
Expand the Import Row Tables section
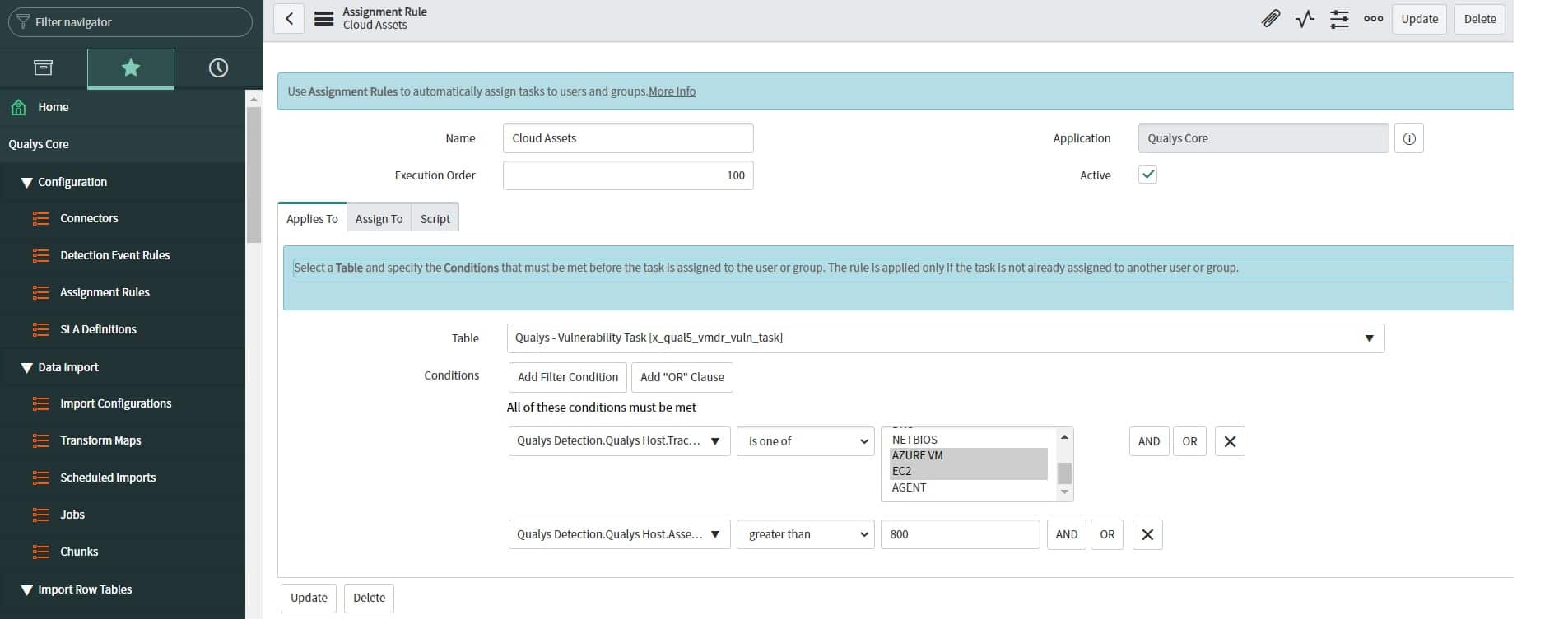pyautogui.click(x=26, y=589)
